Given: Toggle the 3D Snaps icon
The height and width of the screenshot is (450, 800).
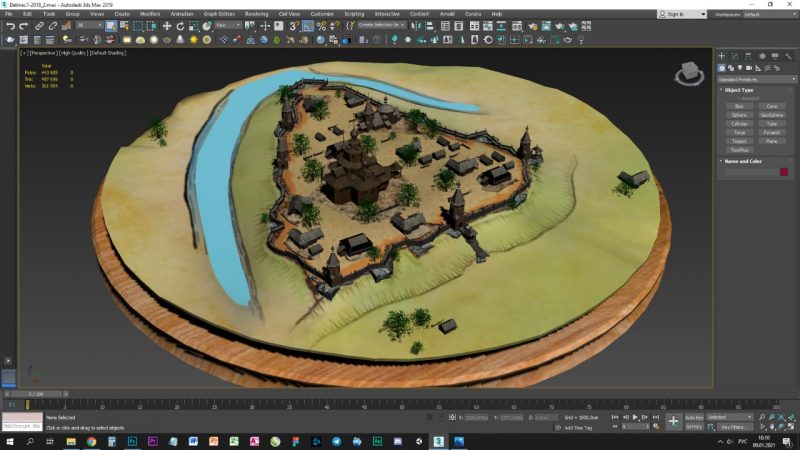Looking at the screenshot, I should click(x=294, y=26).
